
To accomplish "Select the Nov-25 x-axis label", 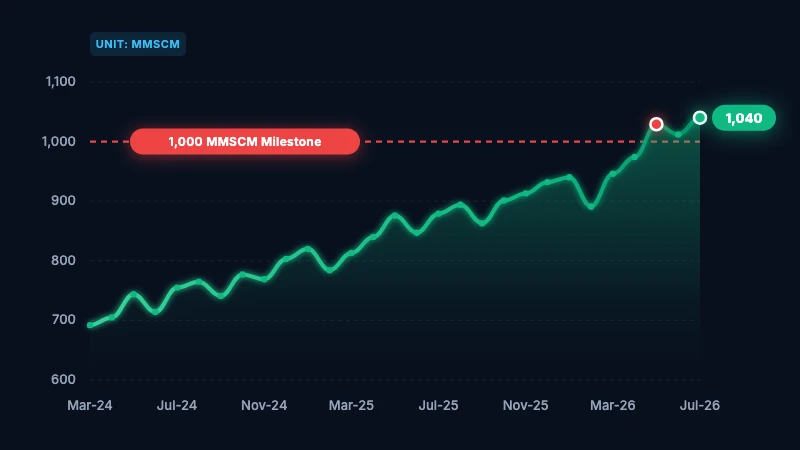I will [526, 406].
